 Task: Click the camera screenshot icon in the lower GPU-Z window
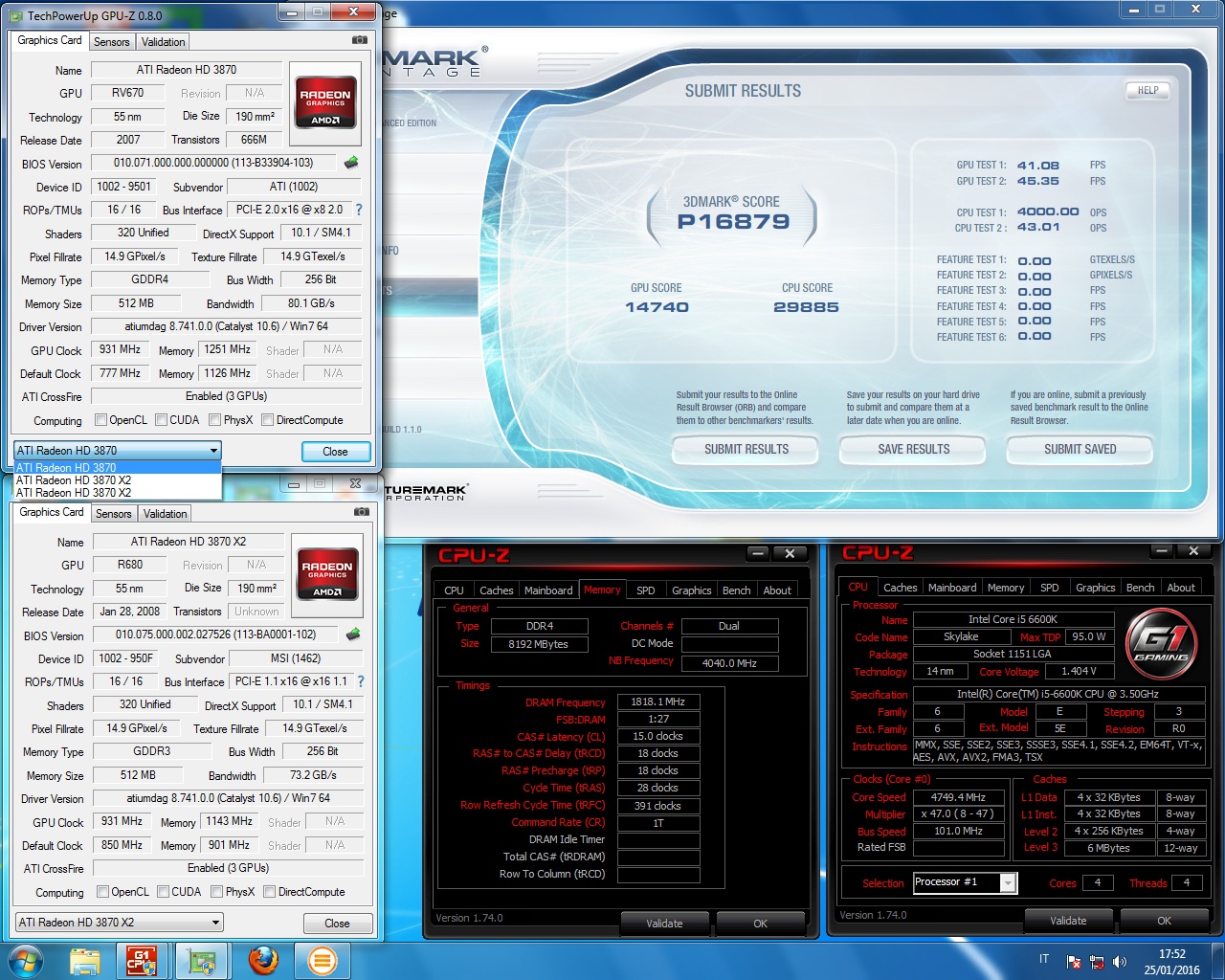tap(362, 512)
